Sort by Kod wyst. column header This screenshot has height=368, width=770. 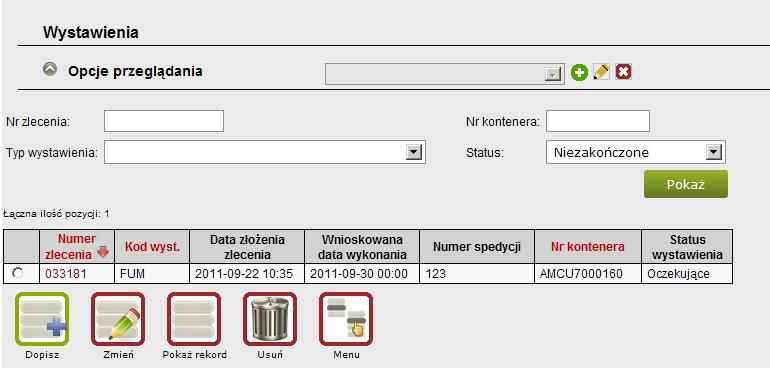(152, 247)
